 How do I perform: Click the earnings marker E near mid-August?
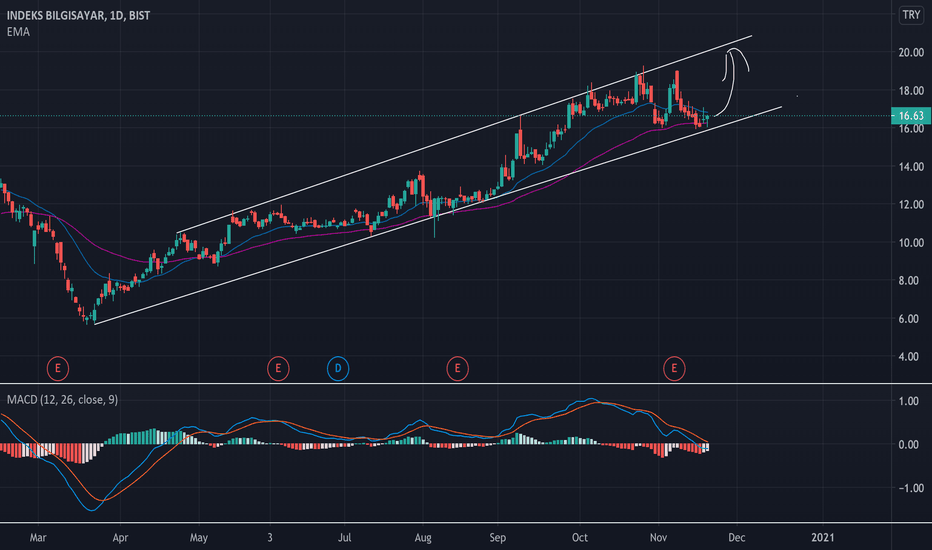pyautogui.click(x=458, y=369)
